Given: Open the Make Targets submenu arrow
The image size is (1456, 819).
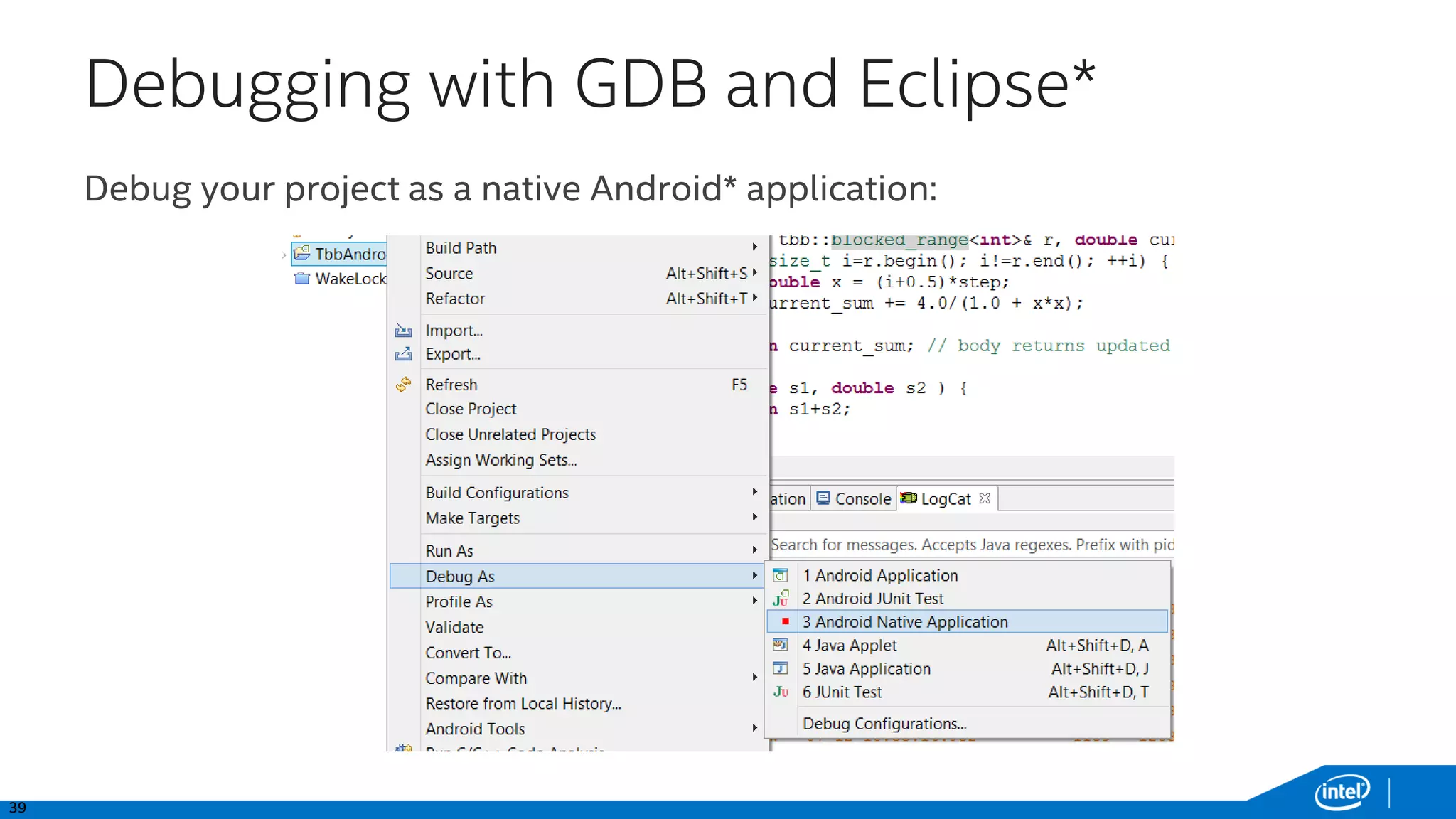Looking at the screenshot, I should pos(755,517).
